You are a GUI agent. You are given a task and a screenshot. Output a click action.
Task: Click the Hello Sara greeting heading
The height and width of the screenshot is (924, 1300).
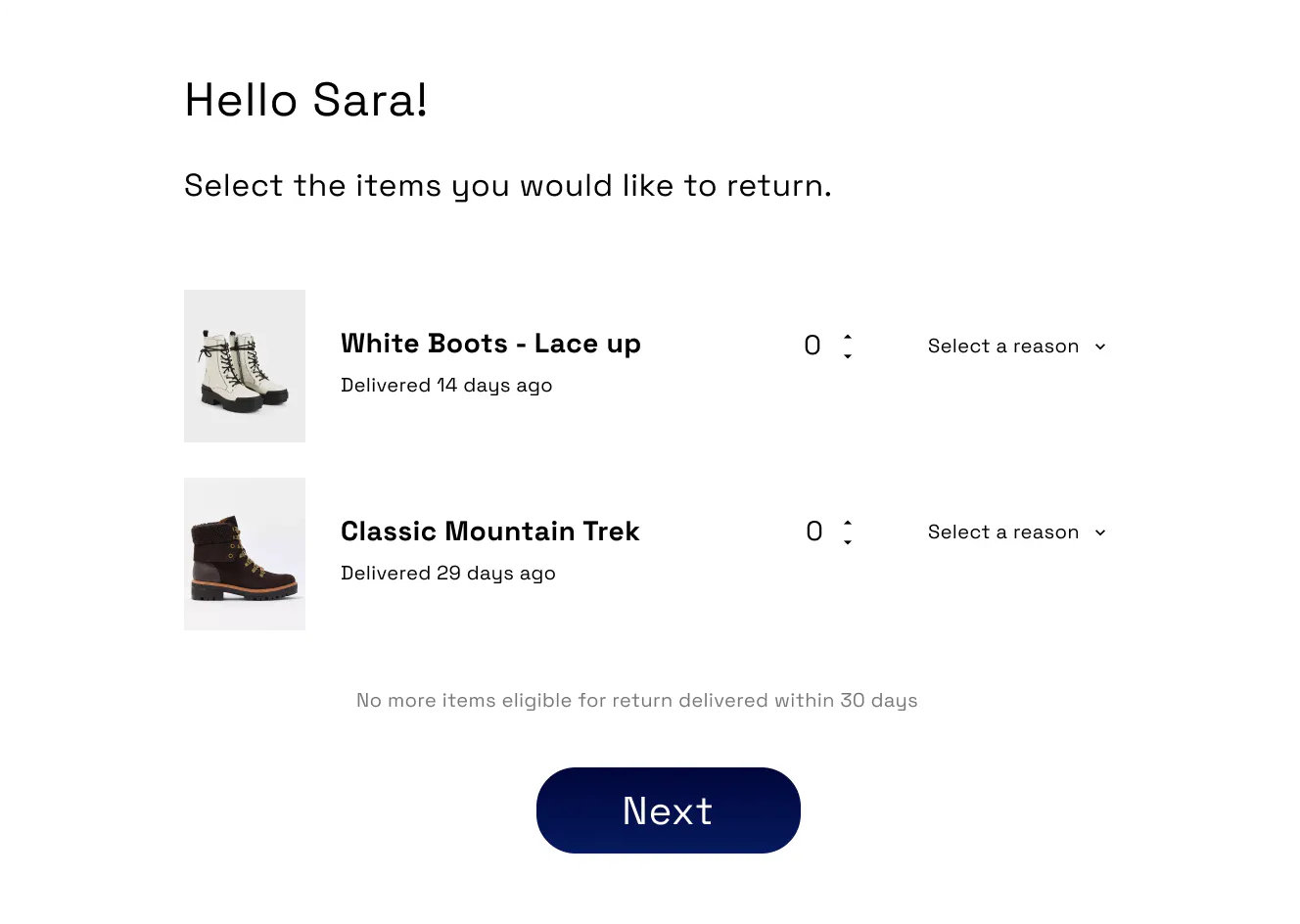click(x=305, y=100)
